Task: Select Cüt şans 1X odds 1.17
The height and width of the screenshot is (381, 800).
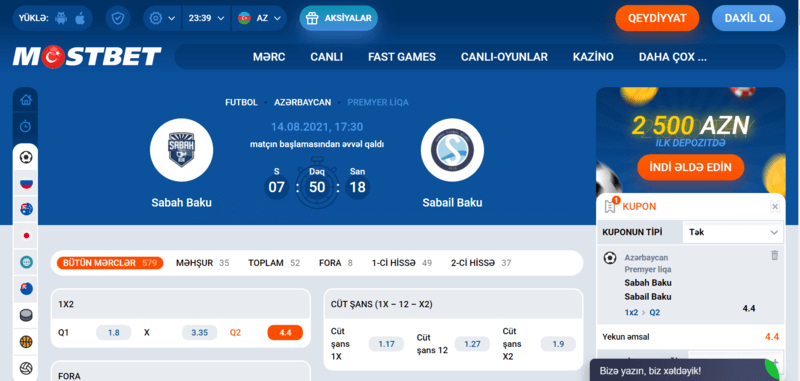Action: [386, 344]
